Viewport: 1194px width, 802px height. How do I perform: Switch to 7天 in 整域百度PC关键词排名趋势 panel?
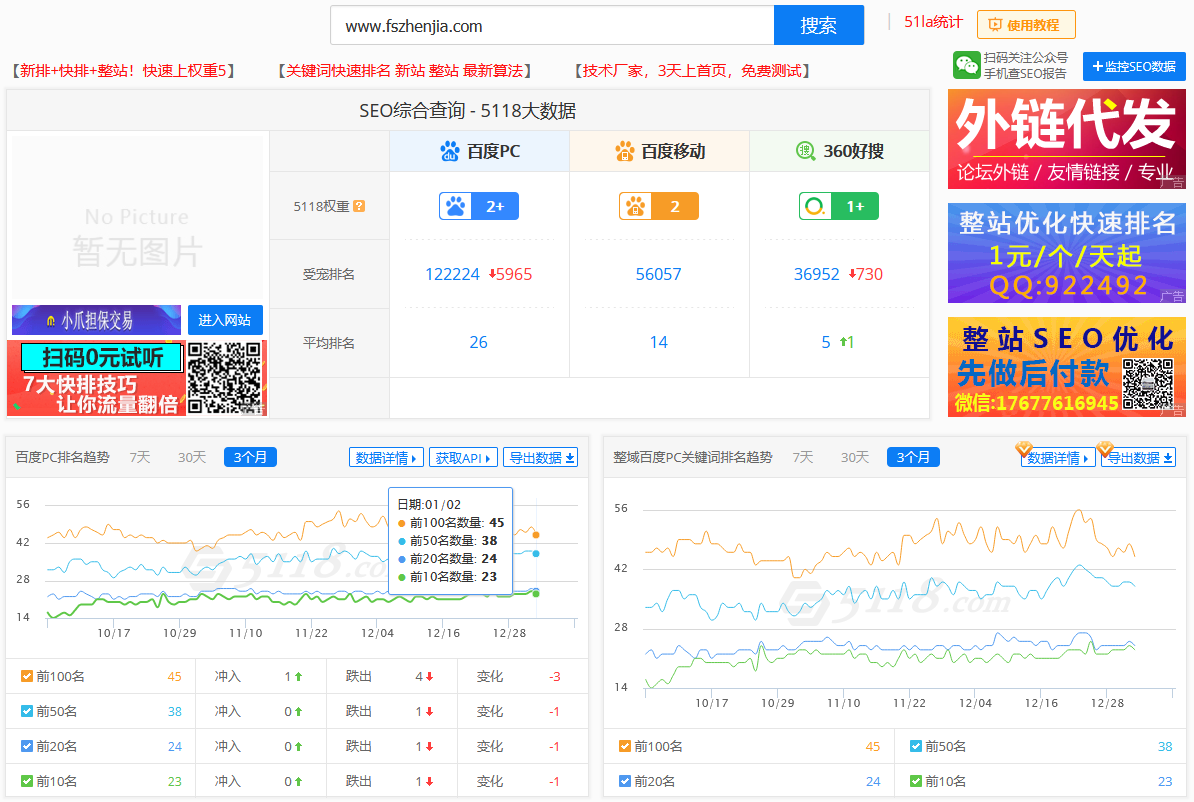coord(803,458)
